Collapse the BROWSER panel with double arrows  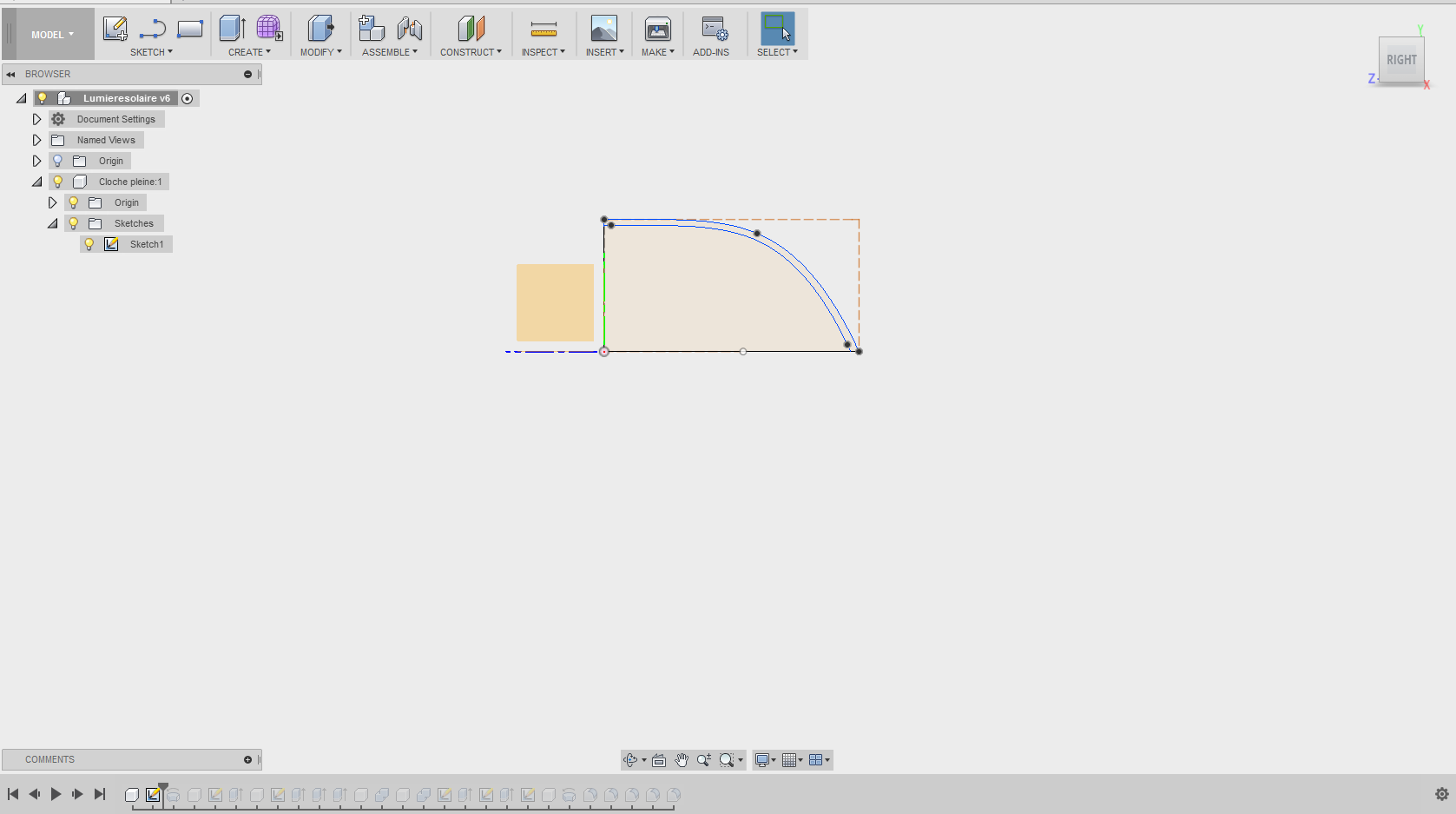click(x=10, y=75)
